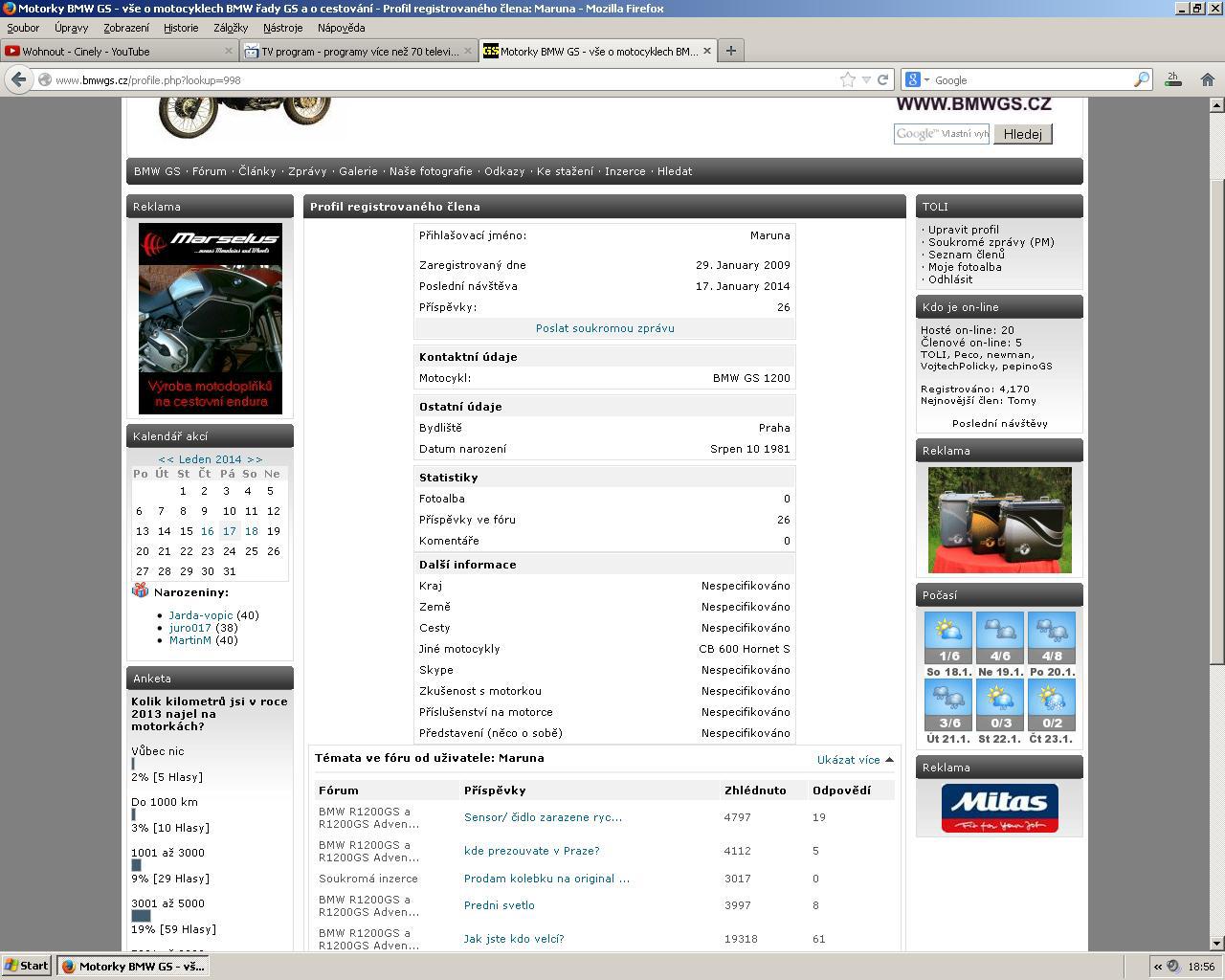Click Firefox taskbar window button
Screen dimensions: 1225x980
click(132, 966)
